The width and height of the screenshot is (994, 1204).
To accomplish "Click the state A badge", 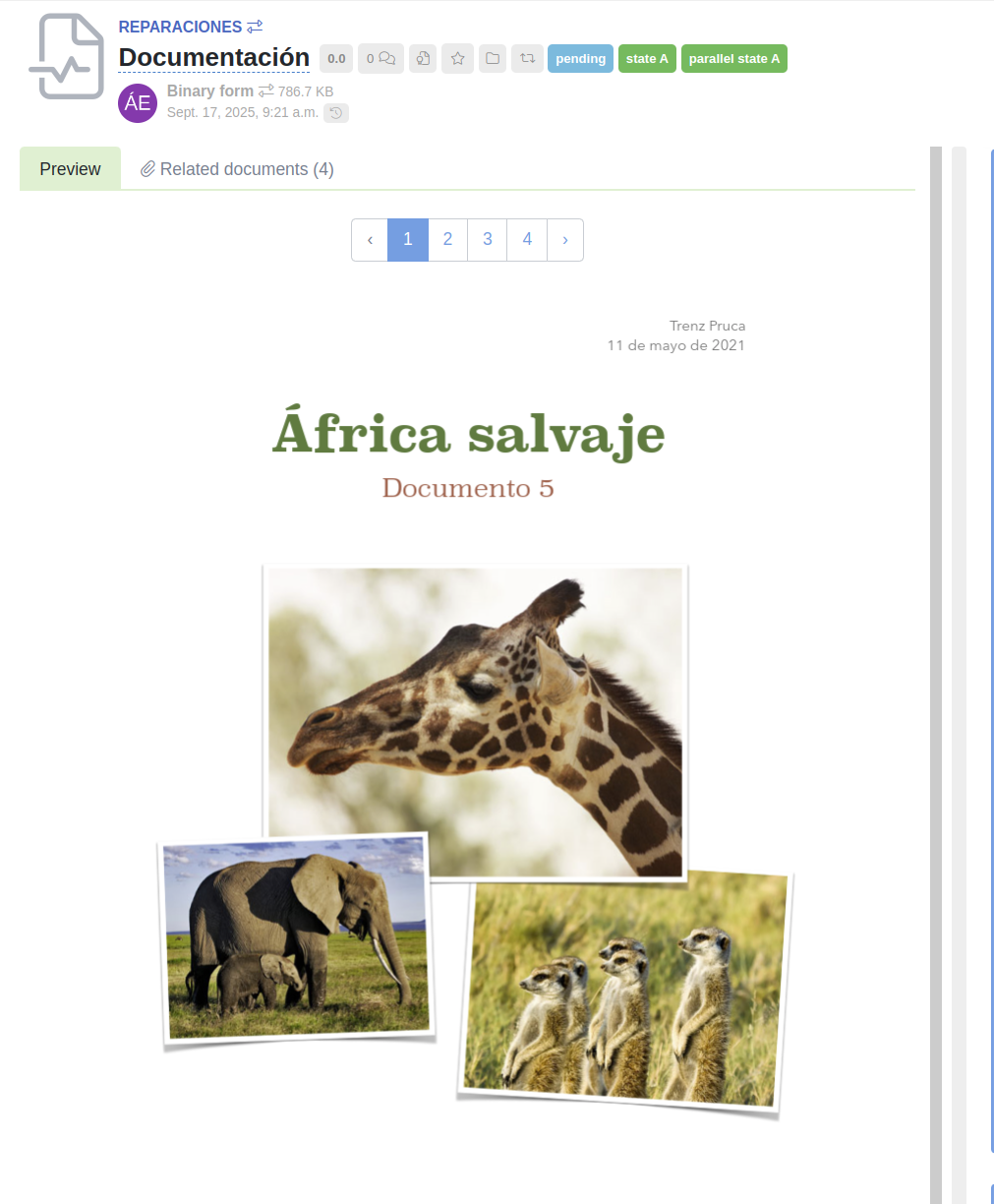I will click(x=647, y=59).
